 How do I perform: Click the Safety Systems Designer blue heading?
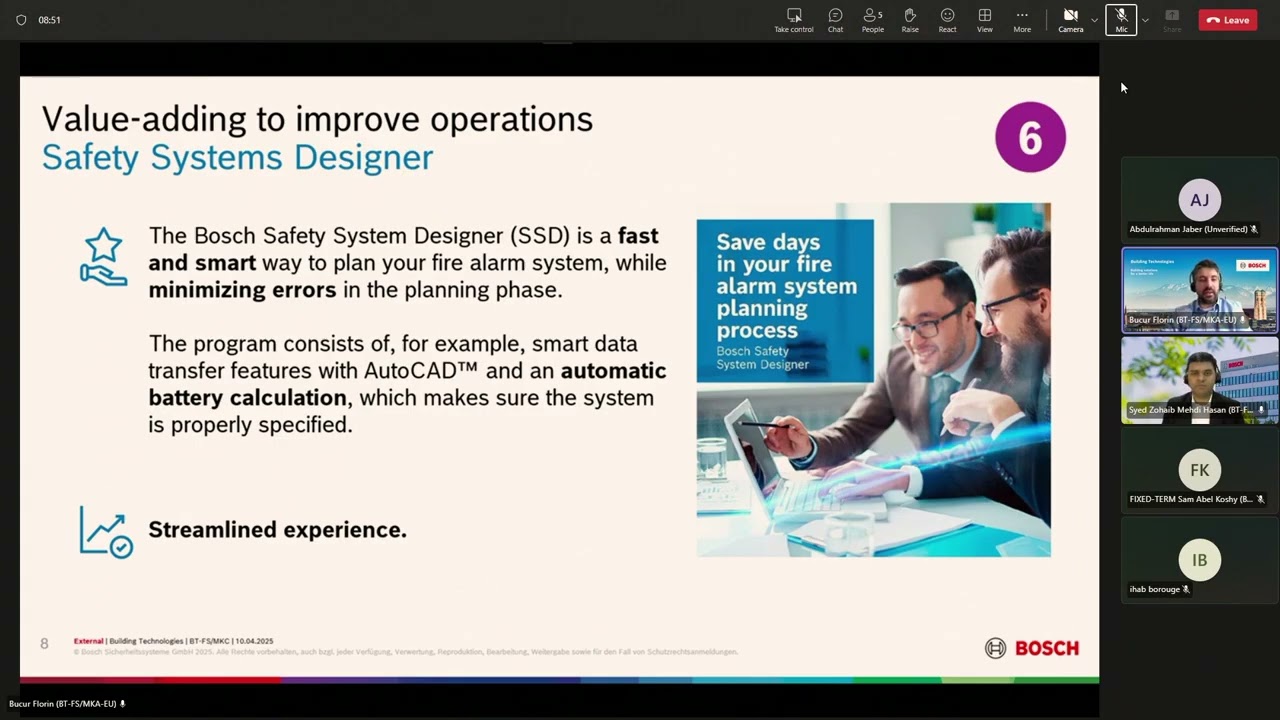(238, 157)
